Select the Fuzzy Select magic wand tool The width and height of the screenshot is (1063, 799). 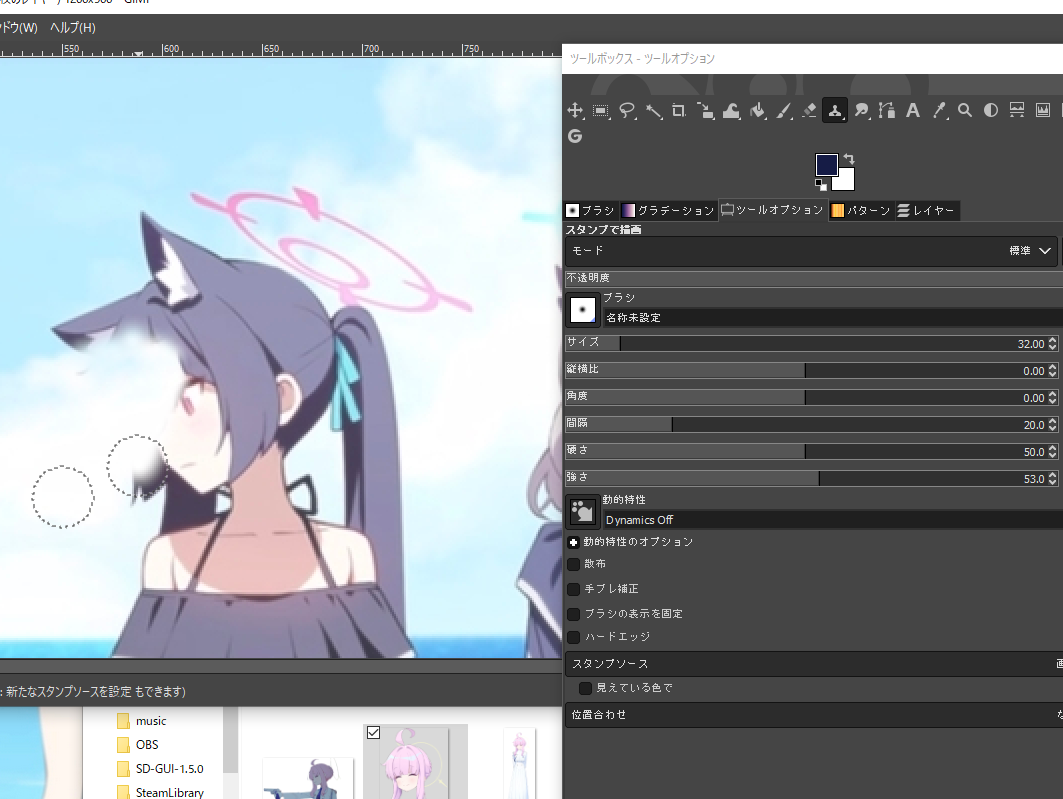(653, 110)
